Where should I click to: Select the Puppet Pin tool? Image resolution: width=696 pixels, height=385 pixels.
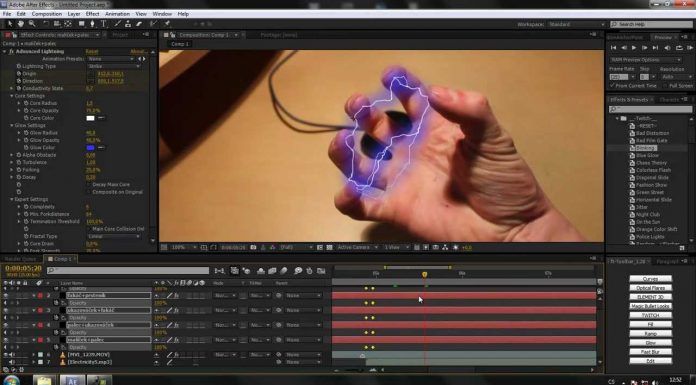(x=167, y=24)
